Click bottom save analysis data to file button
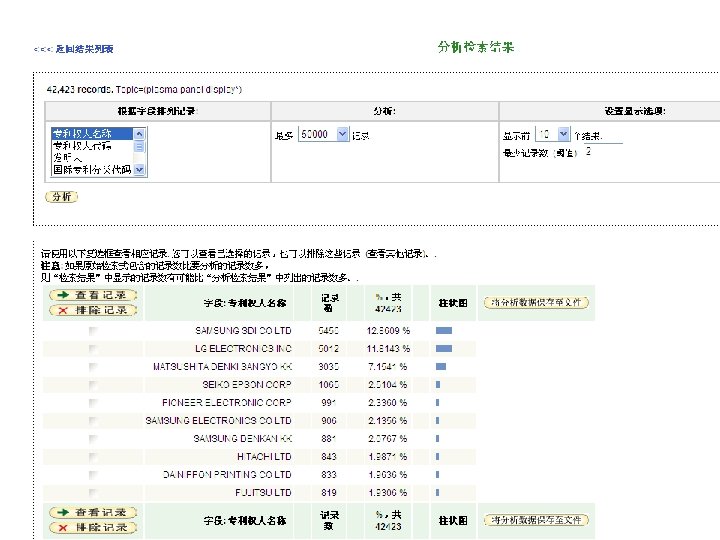This screenshot has width=720, height=540. pos(536,520)
